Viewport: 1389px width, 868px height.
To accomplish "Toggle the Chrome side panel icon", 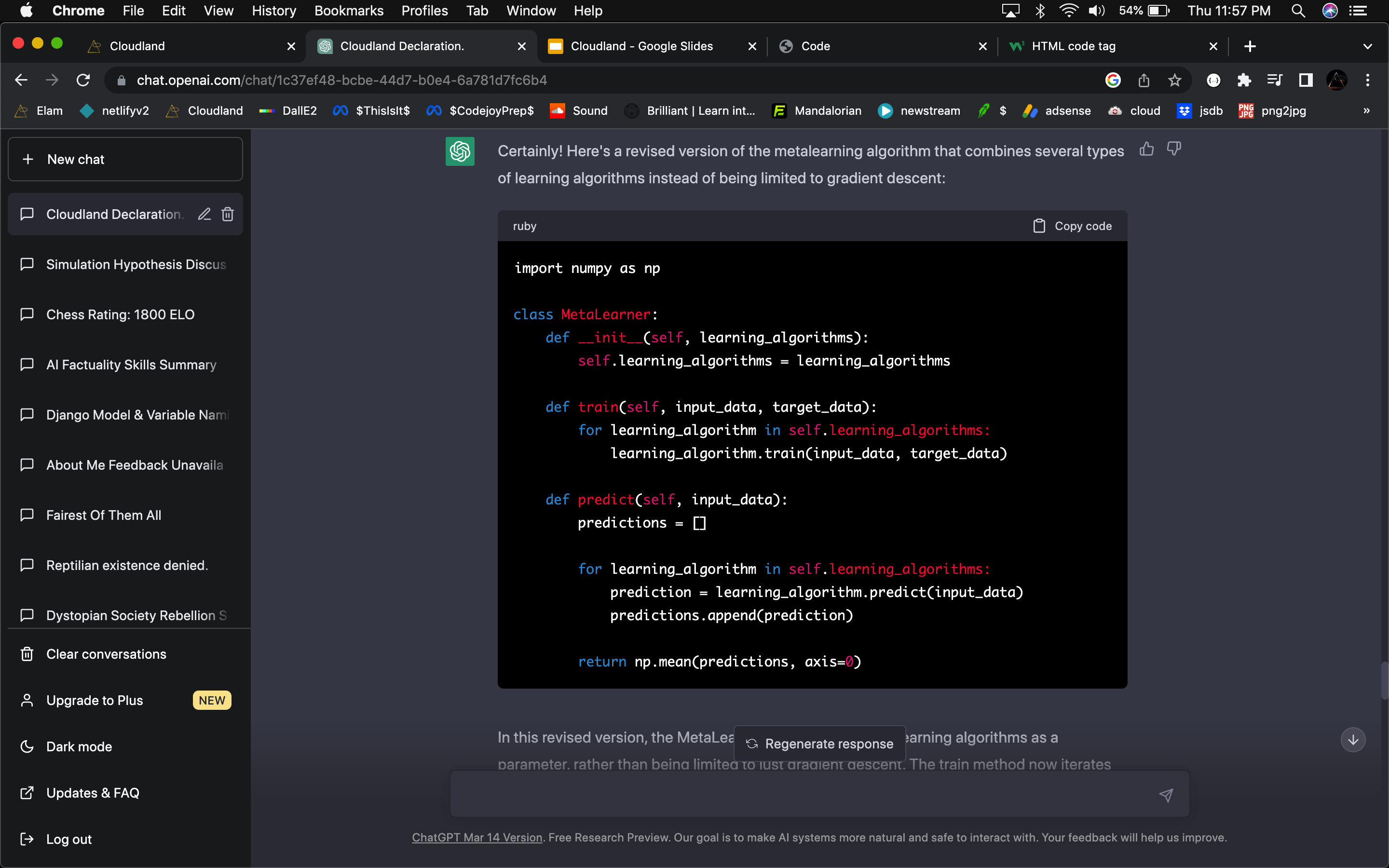I will (x=1306, y=80).
